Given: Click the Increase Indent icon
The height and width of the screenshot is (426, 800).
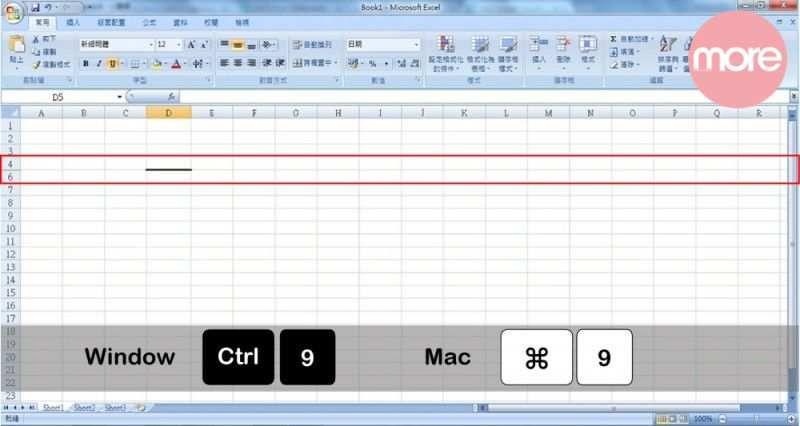Looking at the screenshot, I should 280,63.
